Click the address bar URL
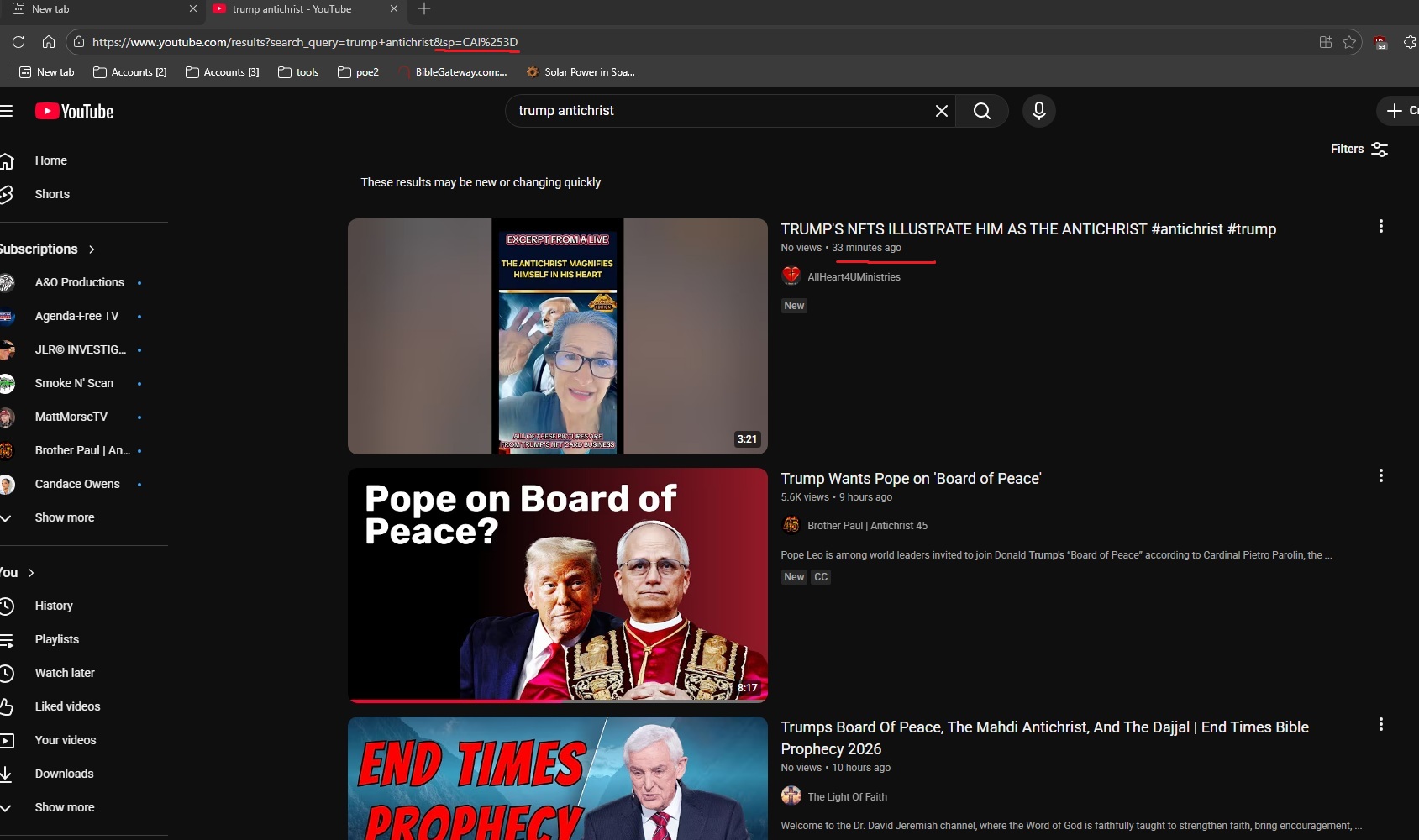This screenshot has height=840, width=1419. pos(305,42)
